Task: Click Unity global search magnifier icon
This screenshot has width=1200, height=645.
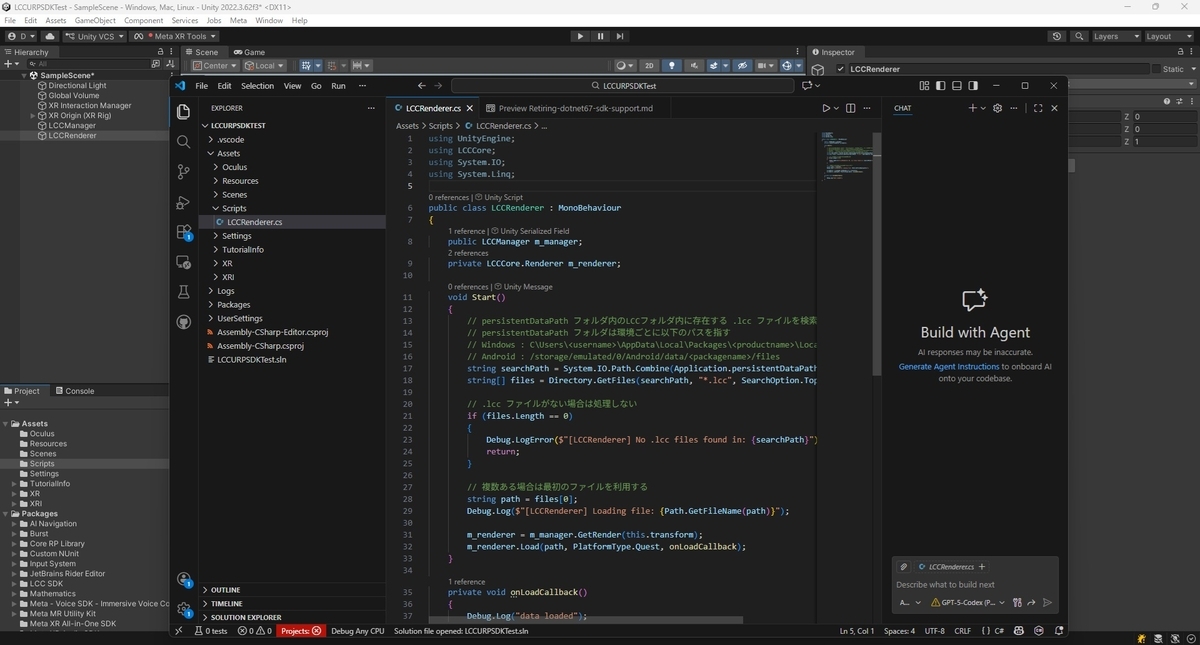Action: pyautogui.click(x=1079, y=36)
